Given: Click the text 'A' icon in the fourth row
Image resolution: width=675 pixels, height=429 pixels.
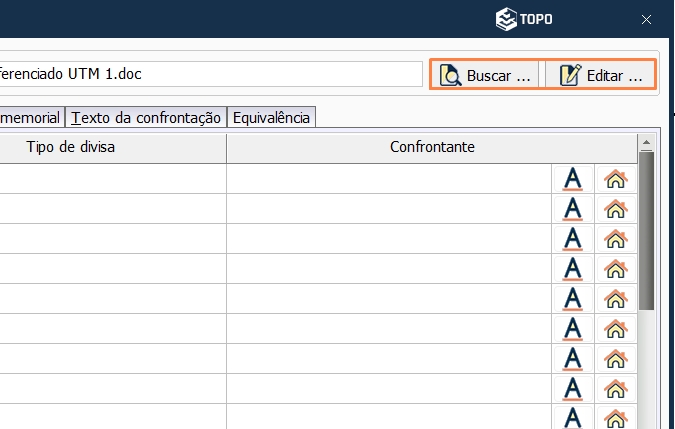Looking at the screenshot, I should tap(573, 269).
